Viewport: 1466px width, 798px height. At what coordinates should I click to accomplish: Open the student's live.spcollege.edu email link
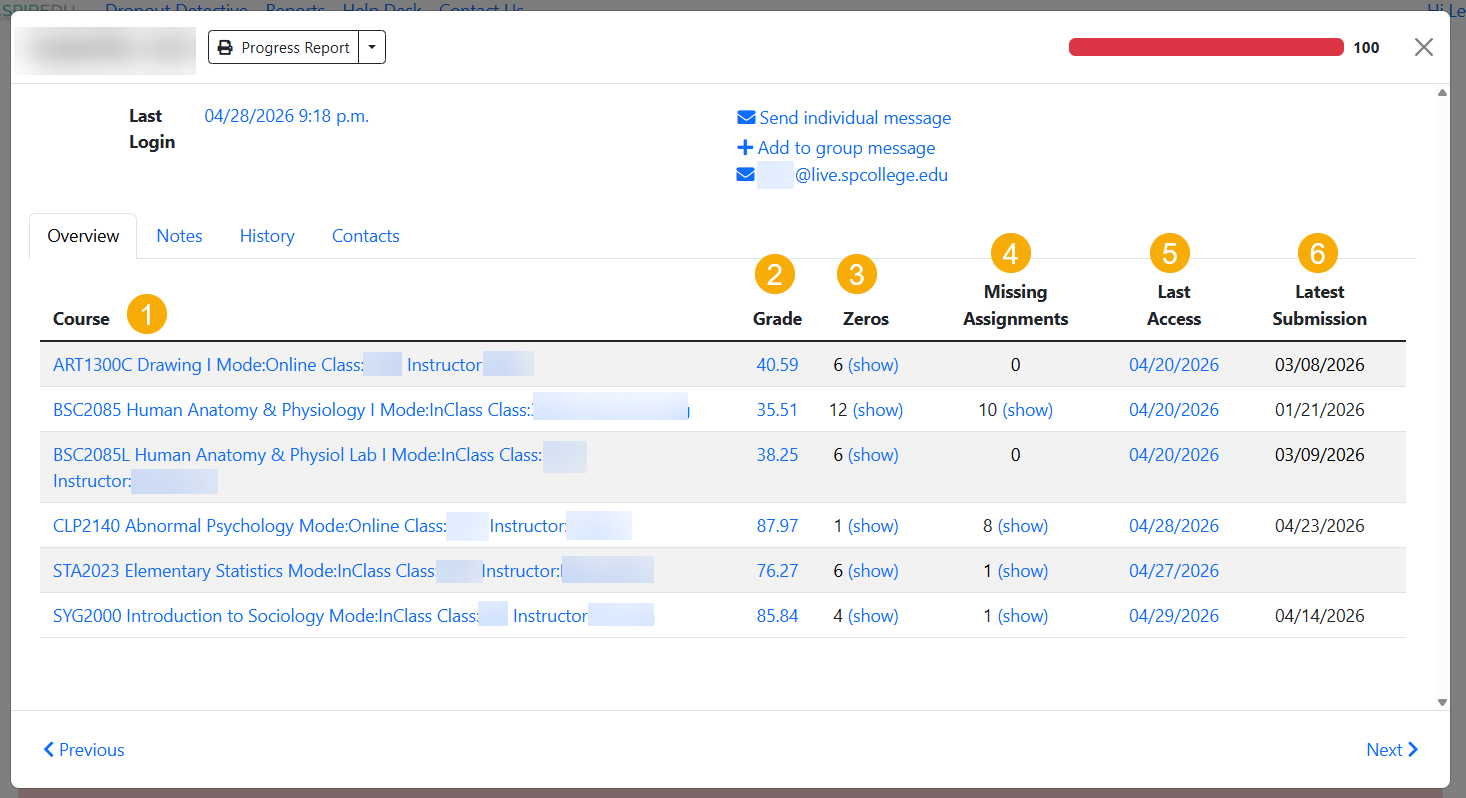[842, 175]
